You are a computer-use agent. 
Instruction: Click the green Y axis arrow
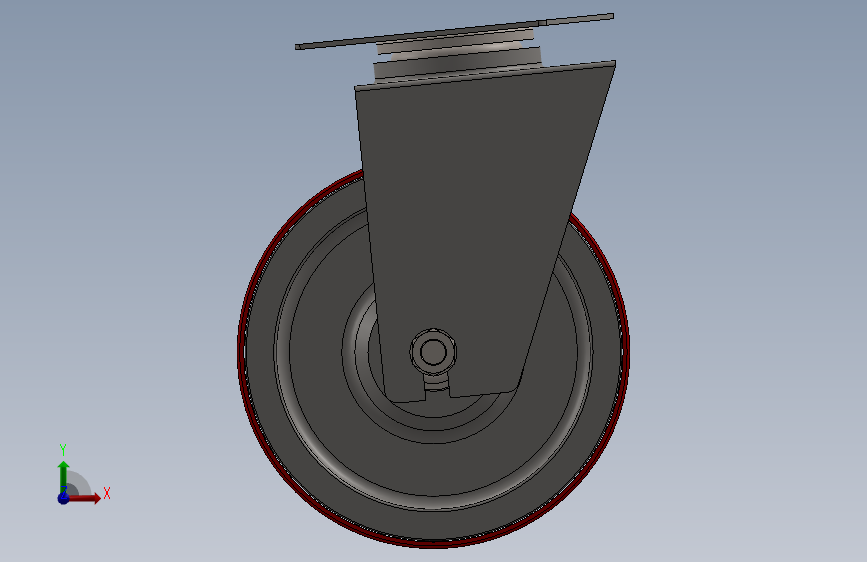(x=63, y=475)
